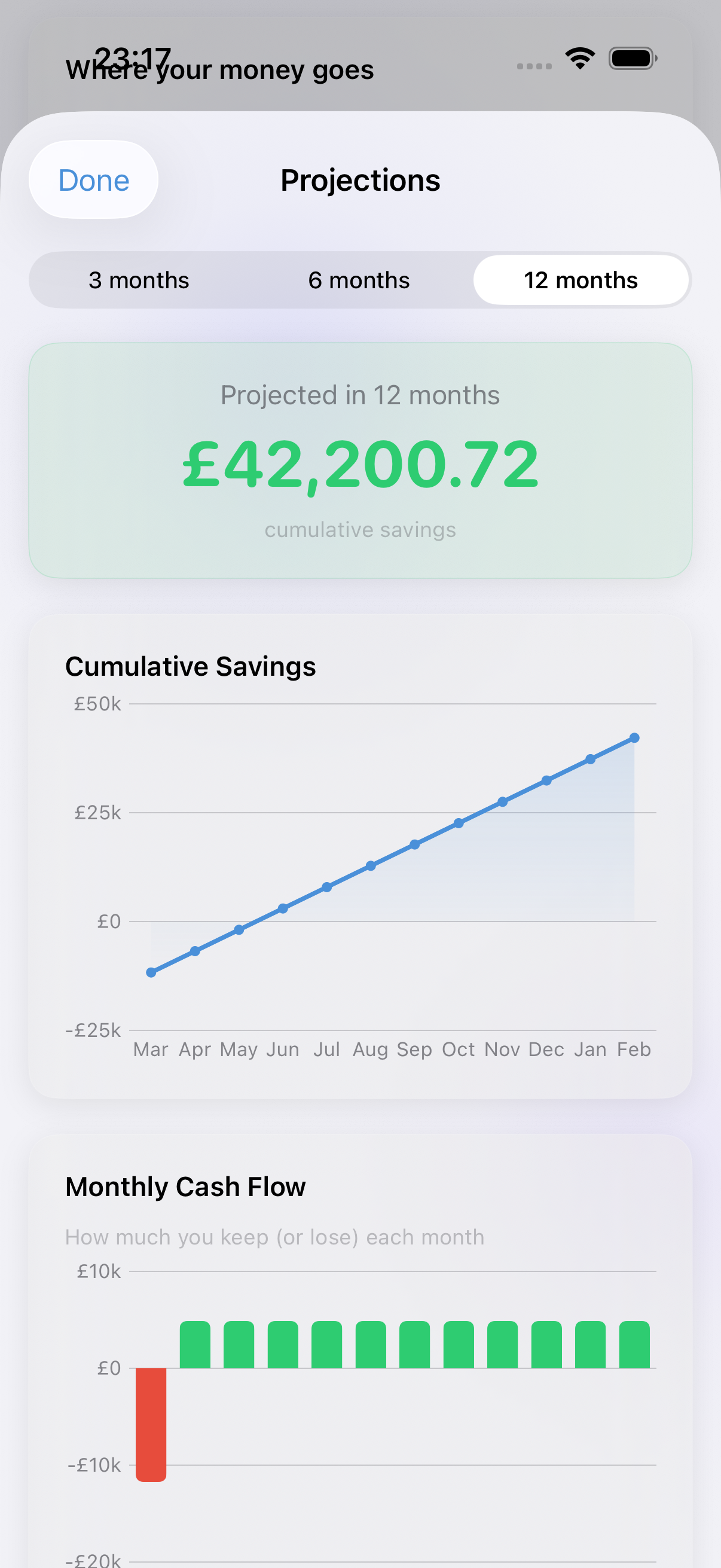The width and height of the screenshot is (721, 1568).
Task: Tap the £42,200.72 projected savings amount
Action: pyautogui.click(x=360, y=465)
